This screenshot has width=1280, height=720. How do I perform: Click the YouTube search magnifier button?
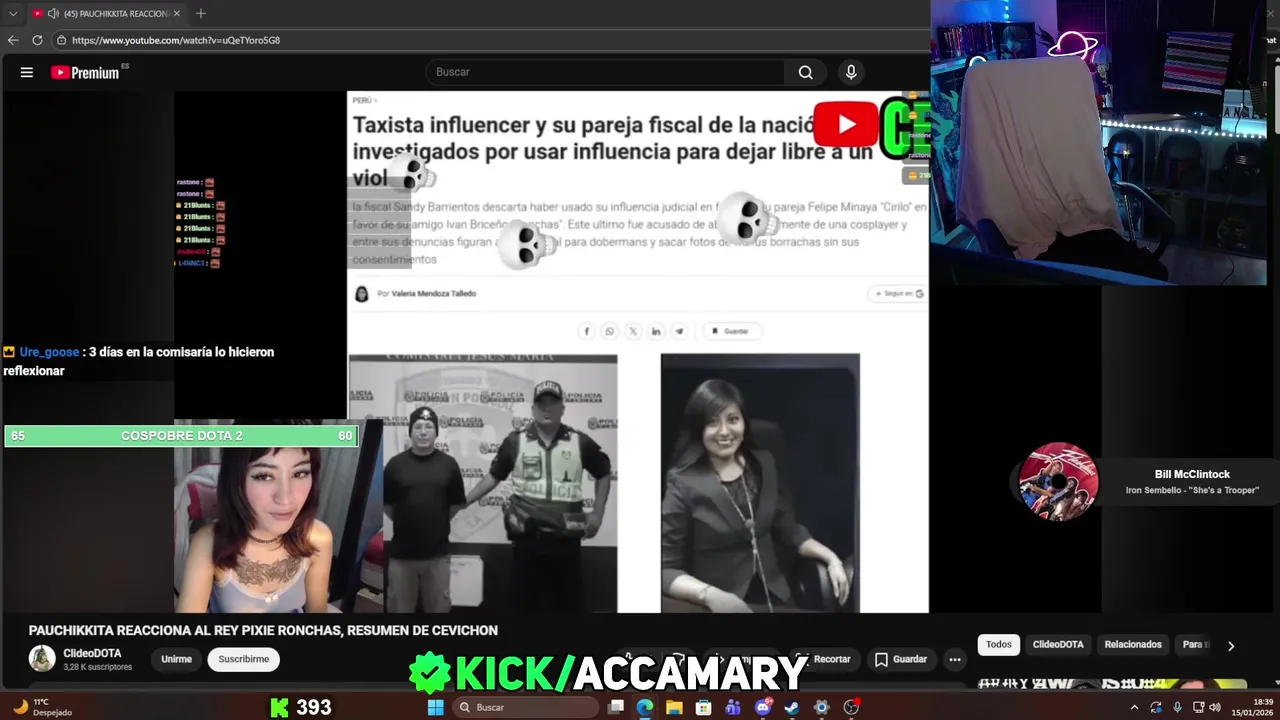[x=806, y=72]
